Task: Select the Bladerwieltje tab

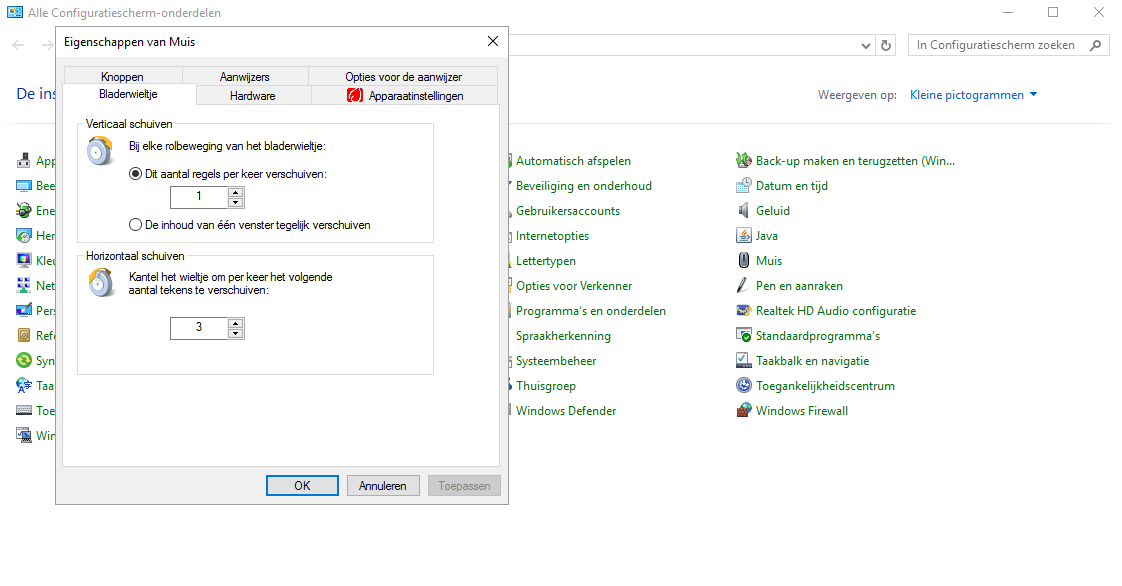Action: tap(129, 94)
